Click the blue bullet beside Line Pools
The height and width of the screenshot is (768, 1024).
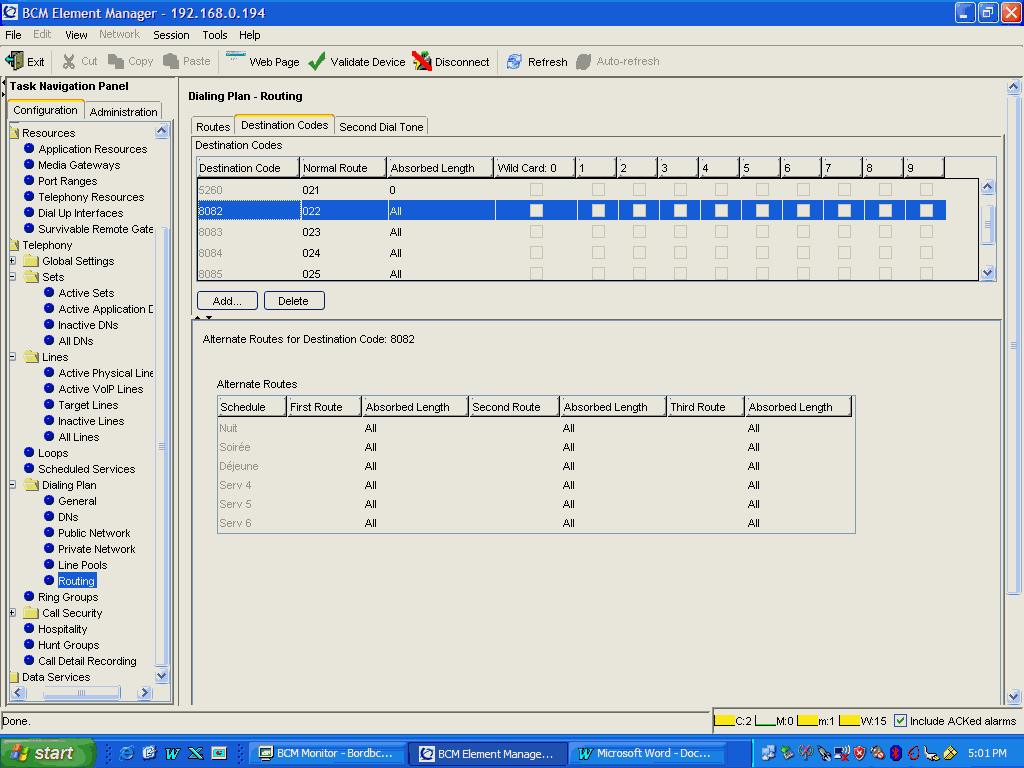pyautogui.click(x=49, y=564)
